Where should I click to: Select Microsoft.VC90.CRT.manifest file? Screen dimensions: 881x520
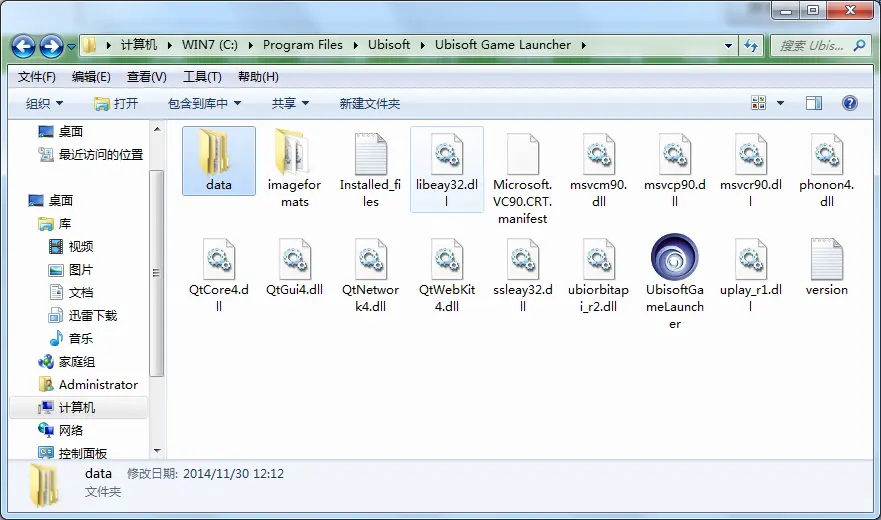coord(523,177)
